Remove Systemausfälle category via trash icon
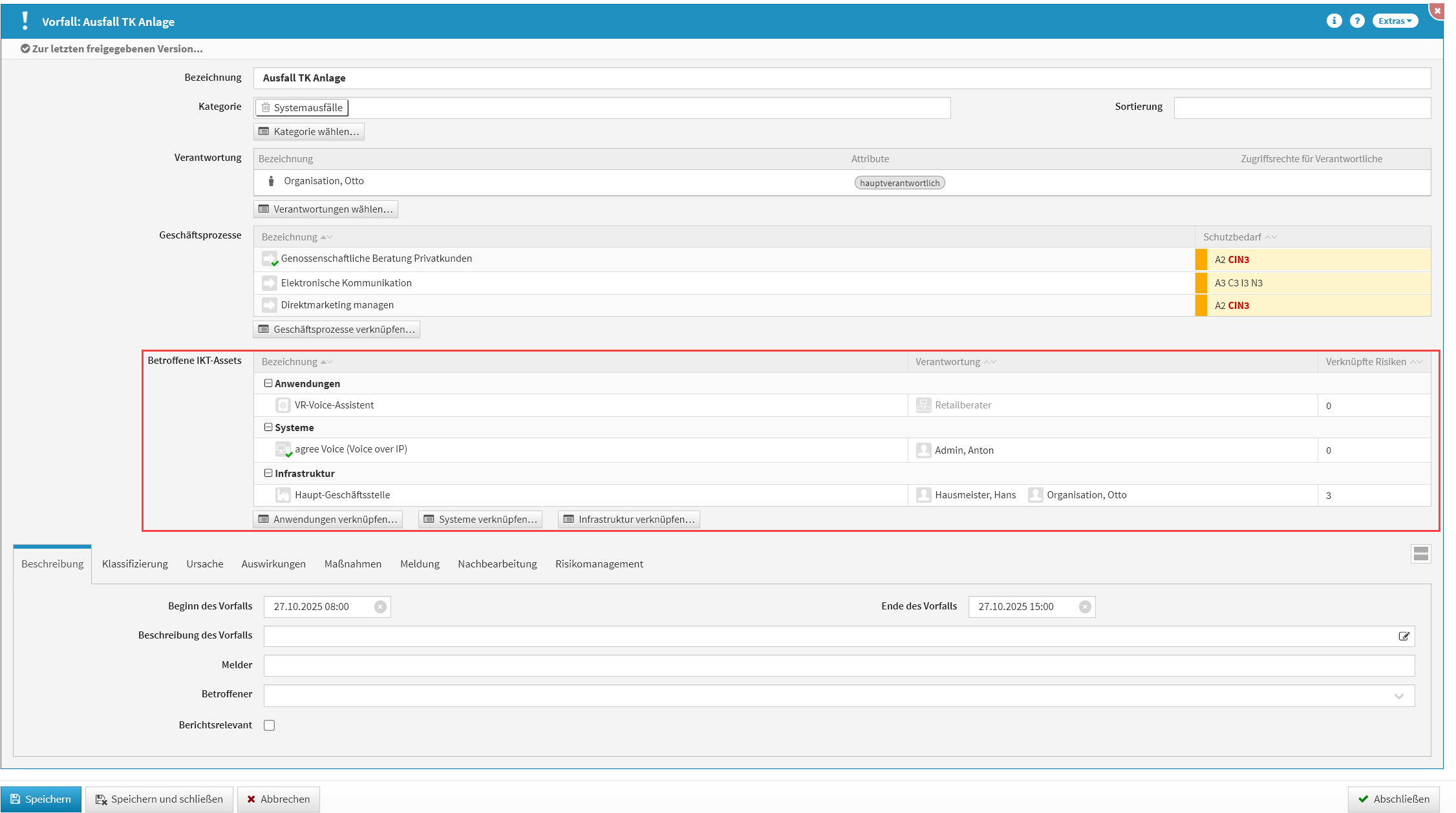The image size is (1456, 813). pyautogui.click(x=266, y=107)
